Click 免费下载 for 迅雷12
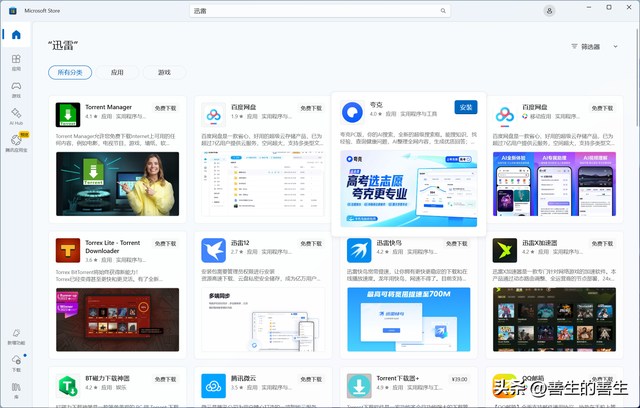 click(311, 244)
